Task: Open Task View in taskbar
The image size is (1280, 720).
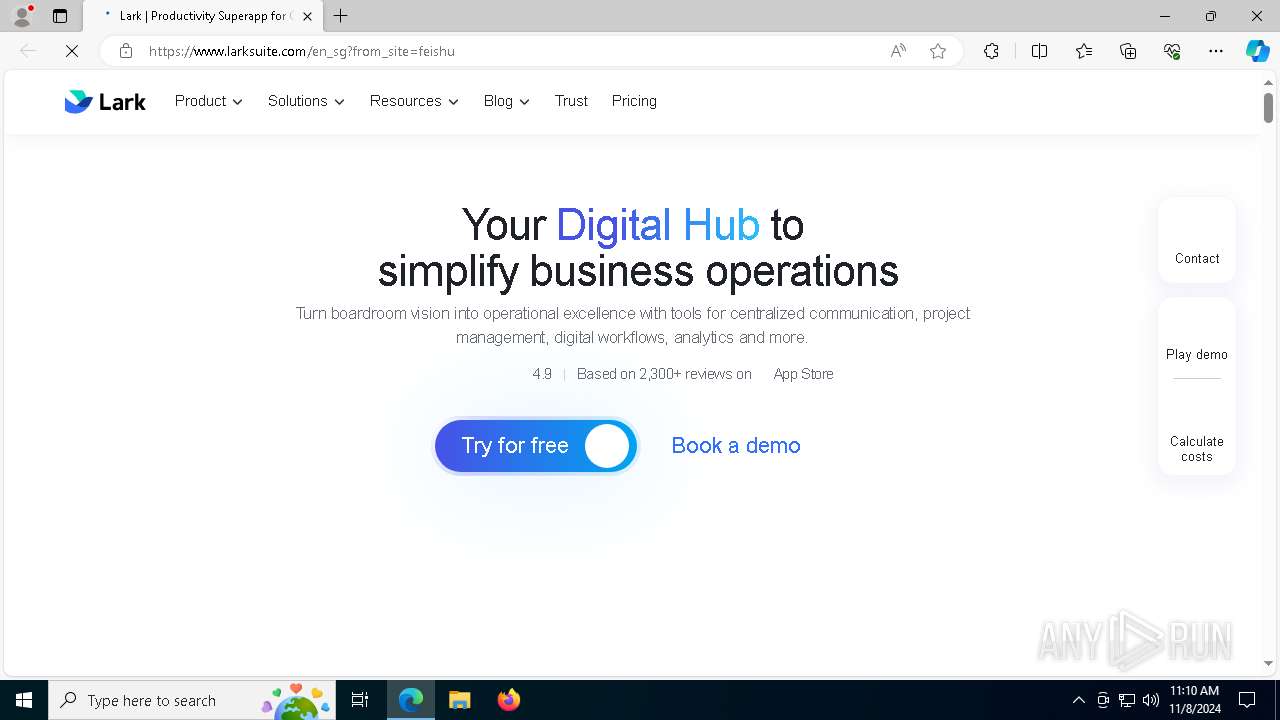Action: click(x=360, y=700)
